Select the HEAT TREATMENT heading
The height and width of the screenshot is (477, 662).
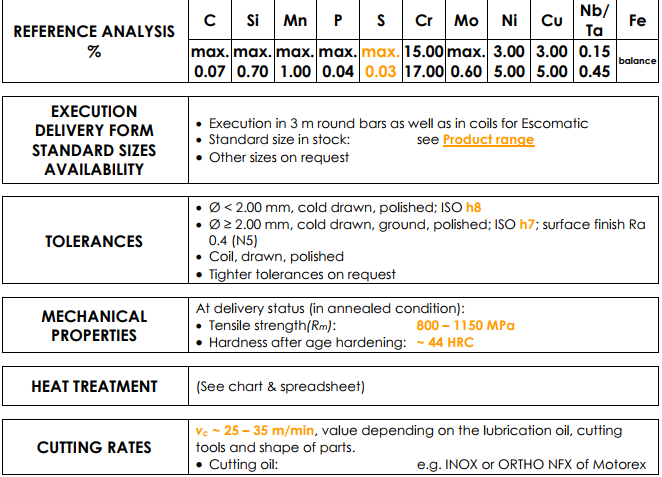click(x=94, y=386)
